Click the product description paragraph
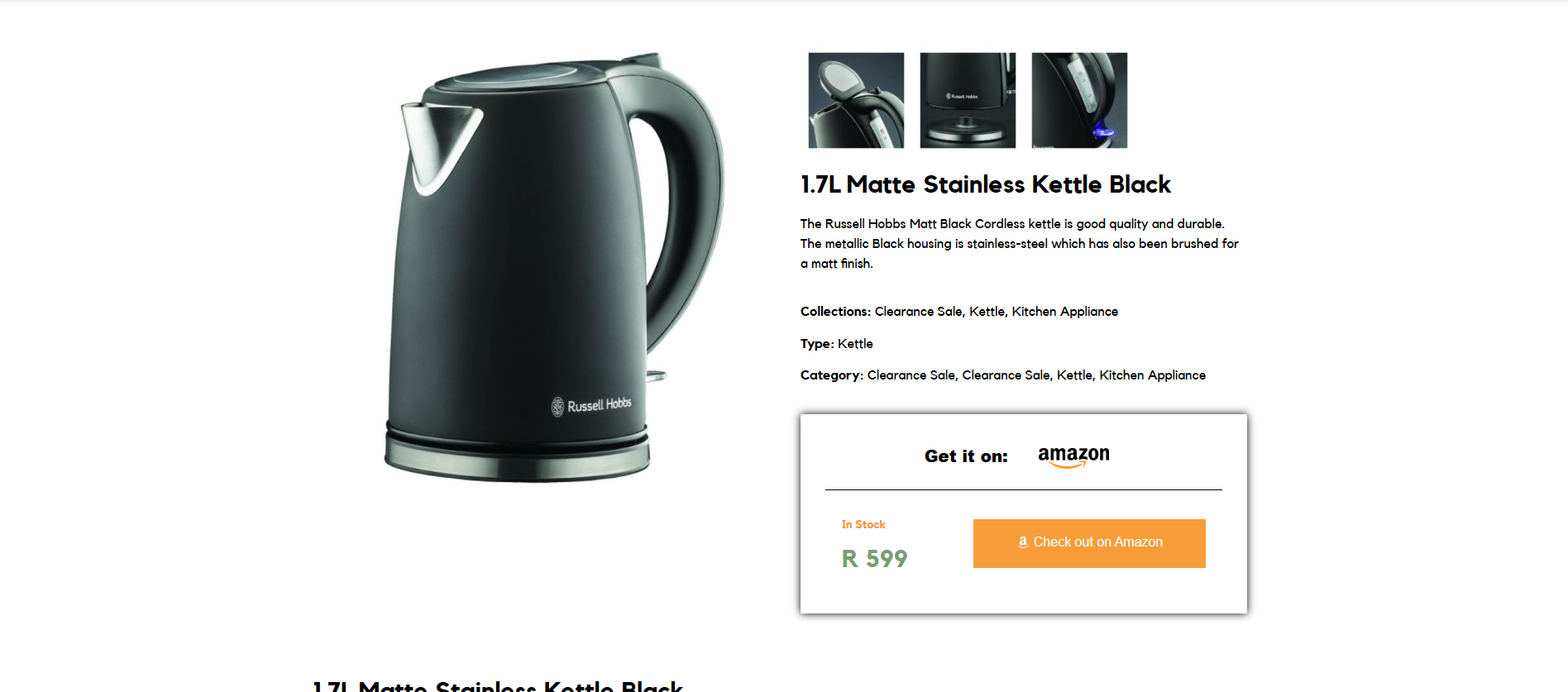The image size is (1568, 692). coord(1020,244)
